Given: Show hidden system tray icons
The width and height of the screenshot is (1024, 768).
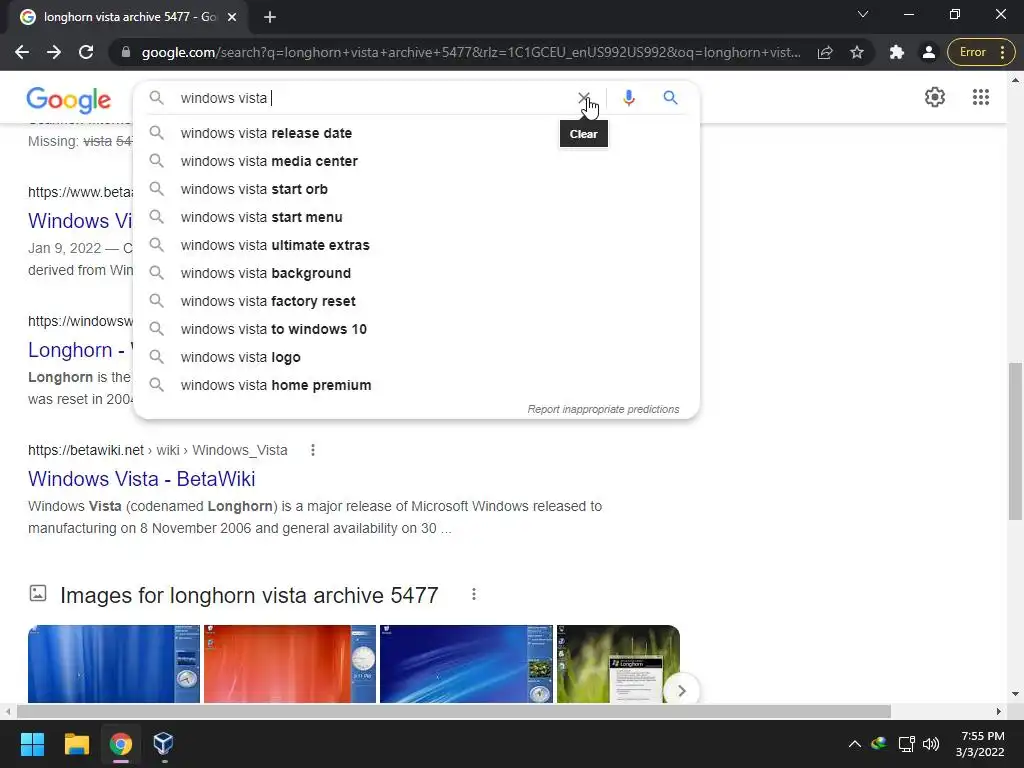Looking at the screenshot, I should [854, 744].
